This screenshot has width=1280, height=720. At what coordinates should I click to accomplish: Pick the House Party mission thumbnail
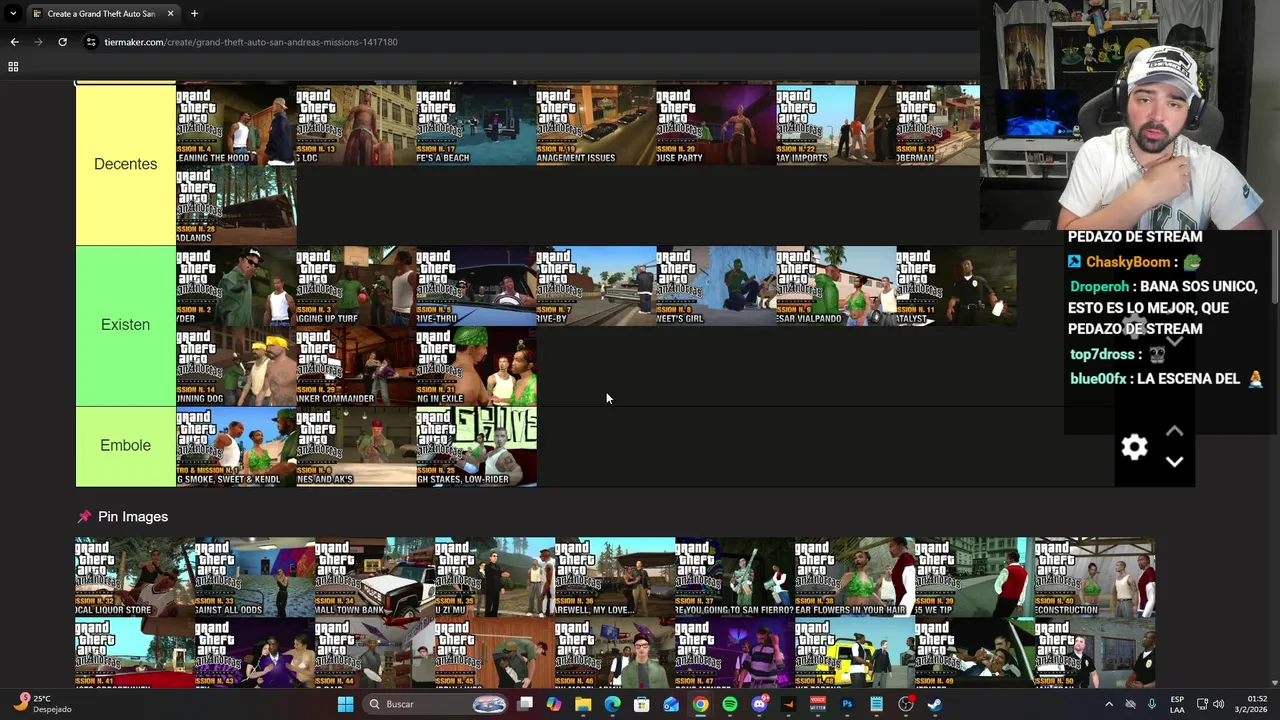(x=716, y=125)
